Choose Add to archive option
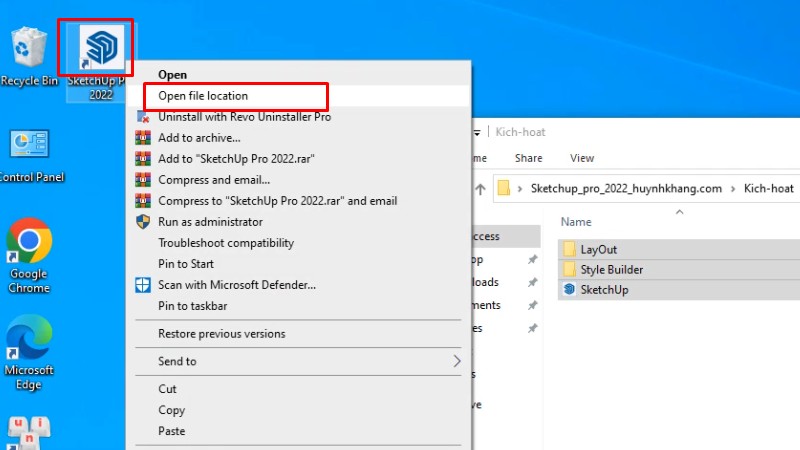 click(199, 138)
